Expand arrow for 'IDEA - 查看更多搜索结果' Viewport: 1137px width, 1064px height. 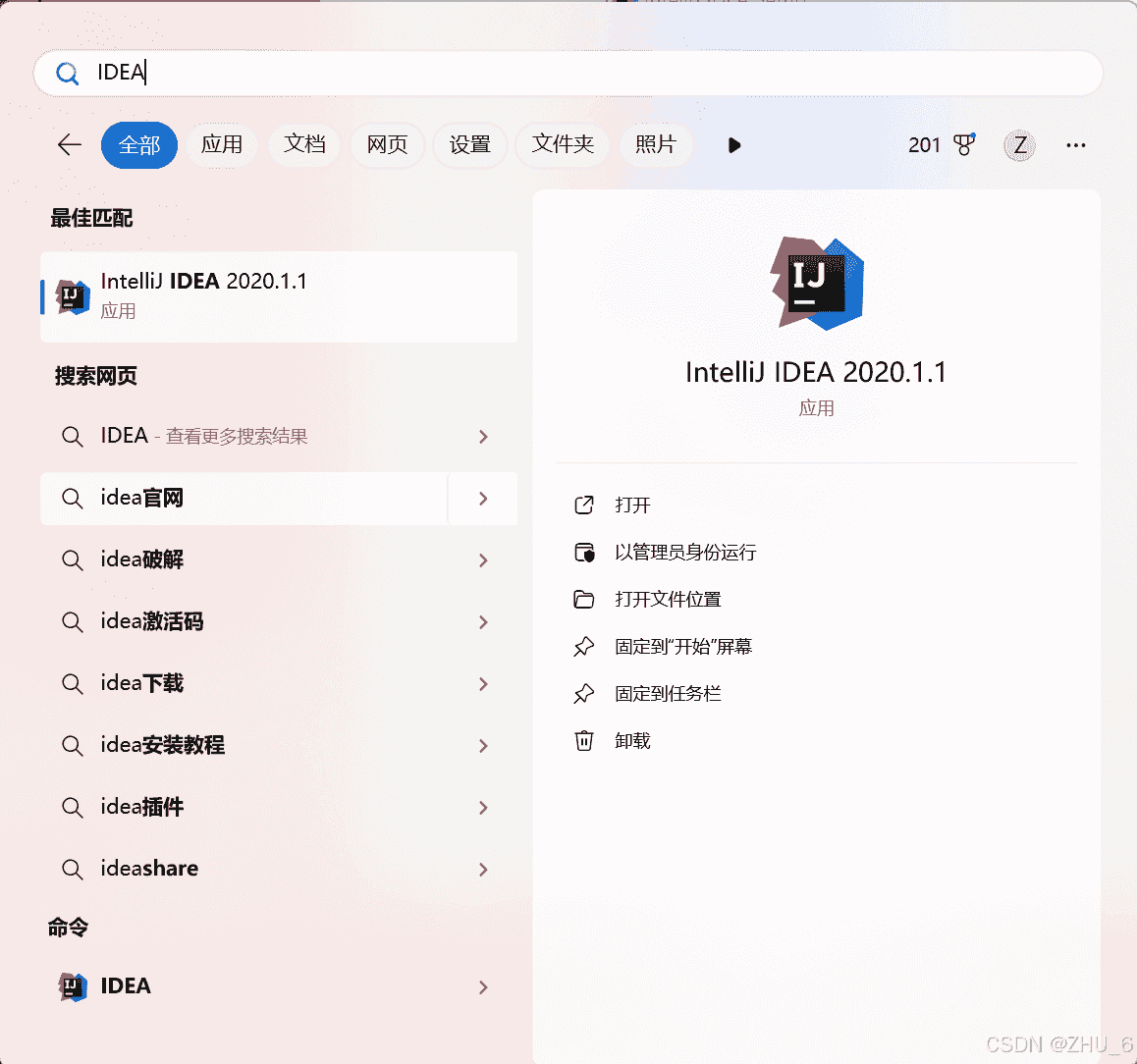(484, 437)
